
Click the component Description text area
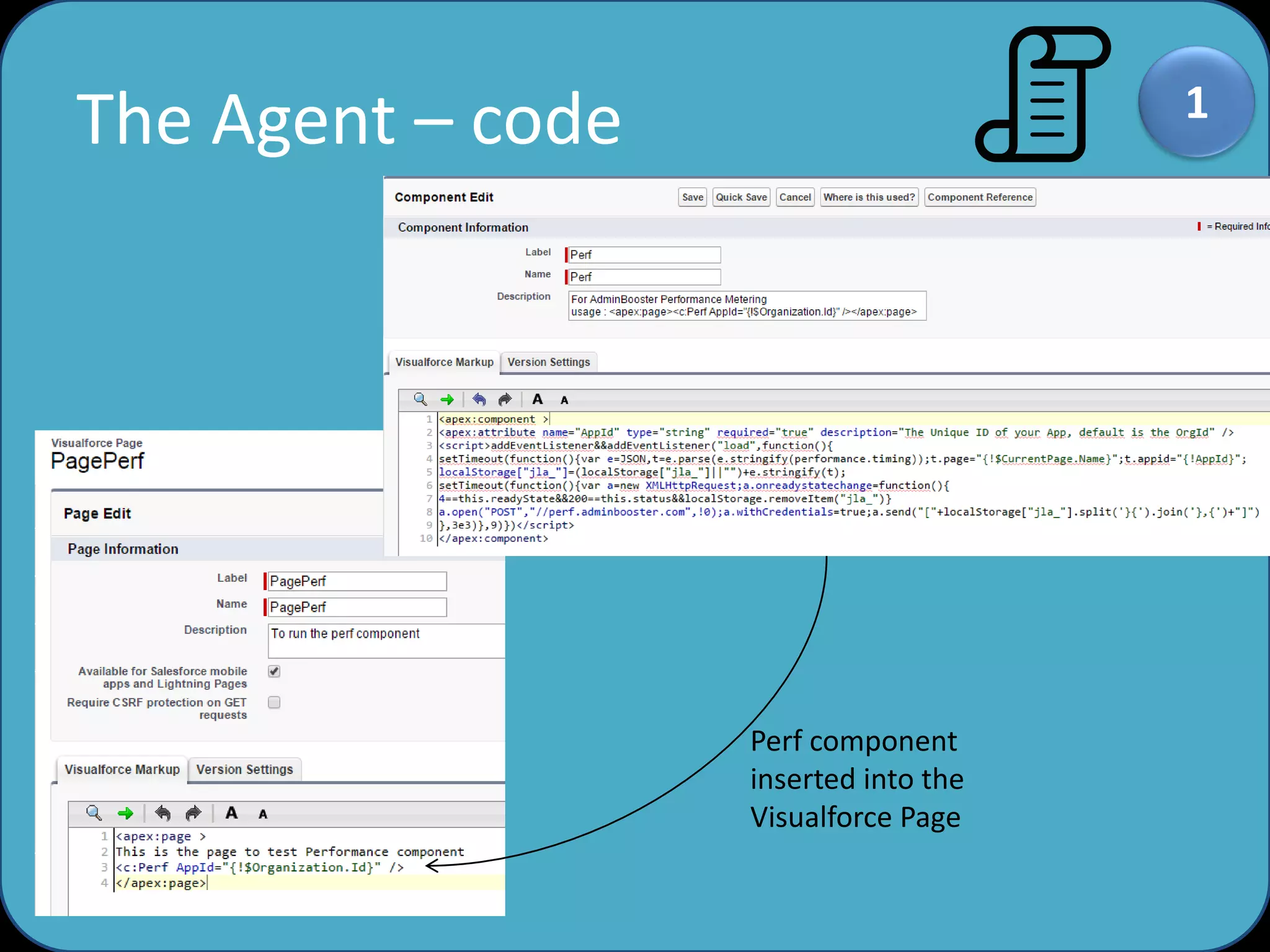[x=747, y=306]
